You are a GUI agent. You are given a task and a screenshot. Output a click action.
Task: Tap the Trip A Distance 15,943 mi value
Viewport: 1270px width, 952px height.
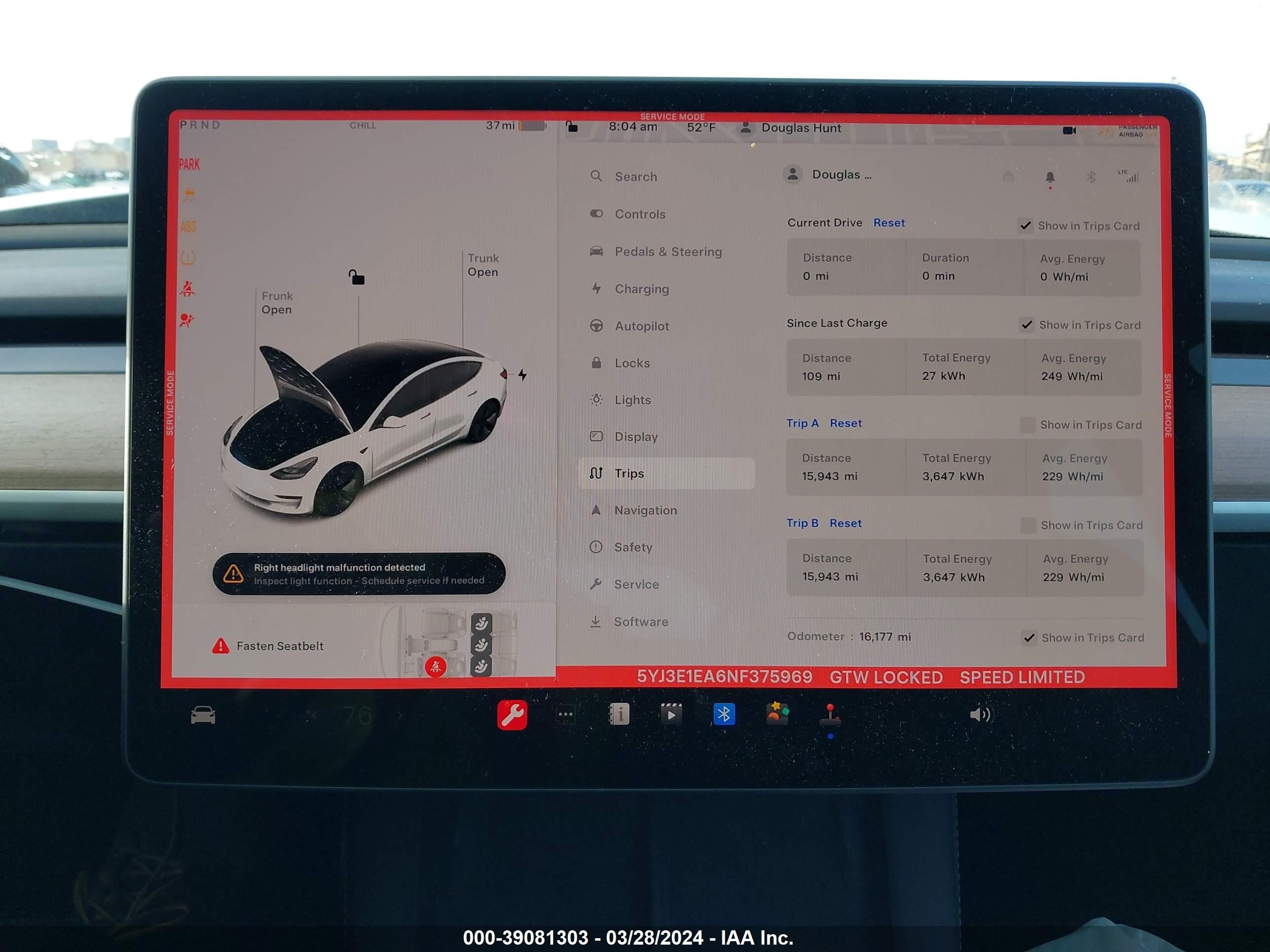click(x=830, y=476)
